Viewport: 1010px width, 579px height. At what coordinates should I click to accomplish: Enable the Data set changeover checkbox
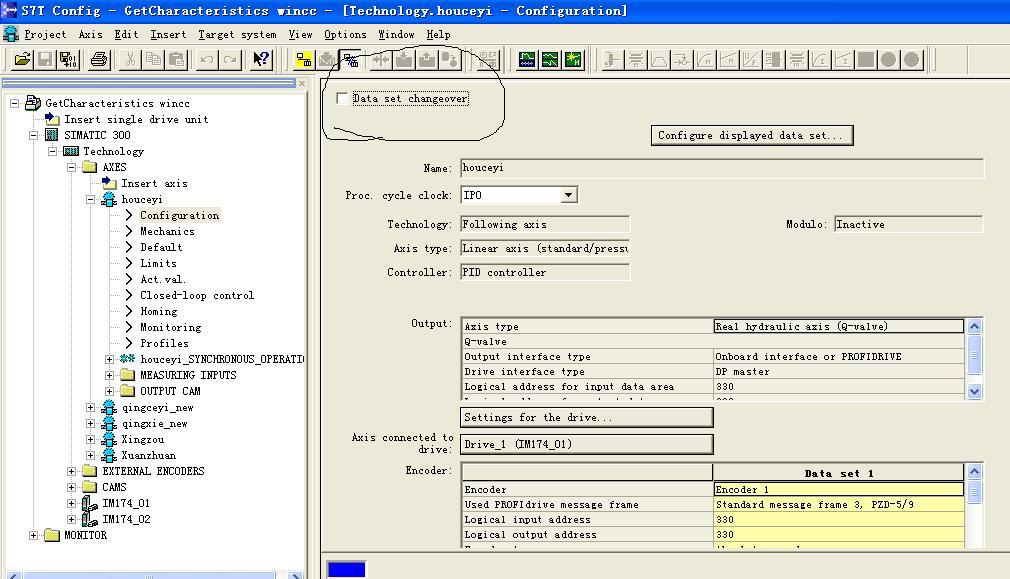[342, 99]
